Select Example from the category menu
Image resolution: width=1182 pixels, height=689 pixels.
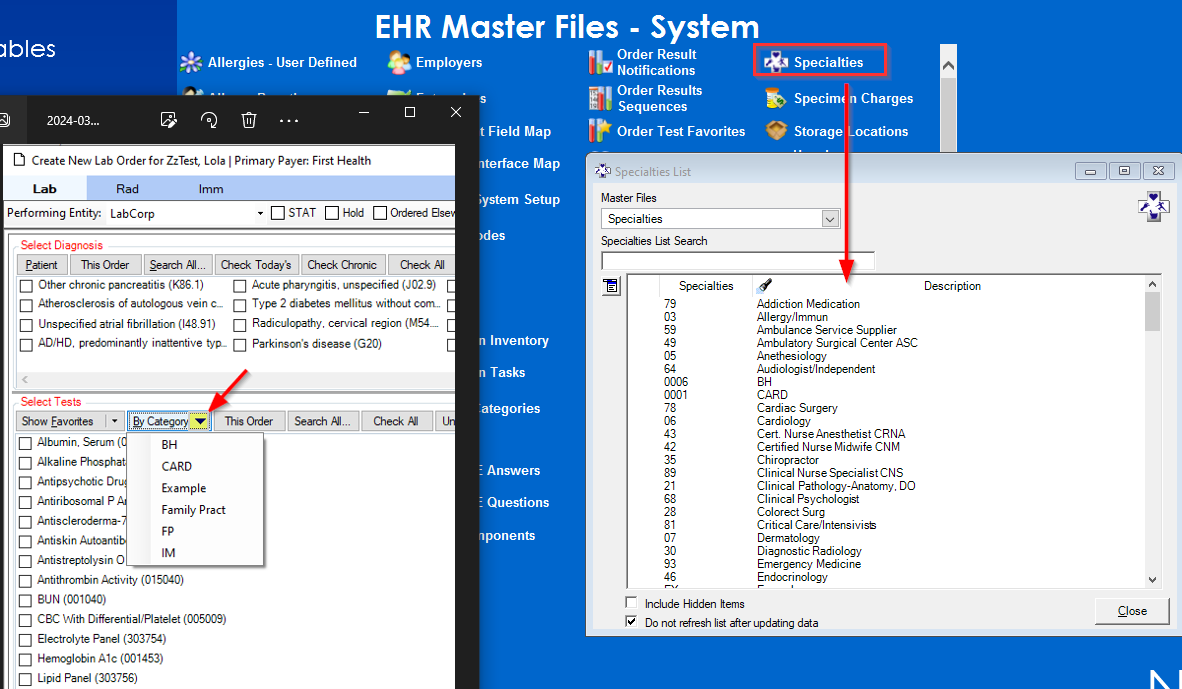click(183, 488)
